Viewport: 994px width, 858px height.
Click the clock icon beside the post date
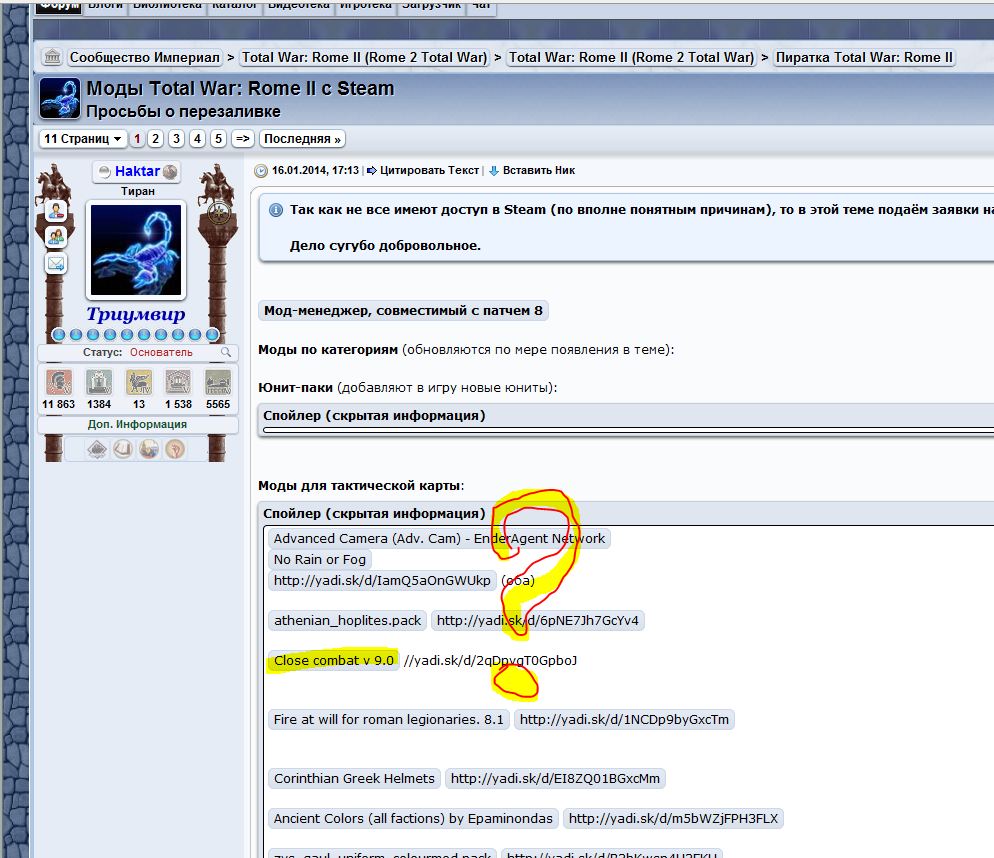(261, 171)
